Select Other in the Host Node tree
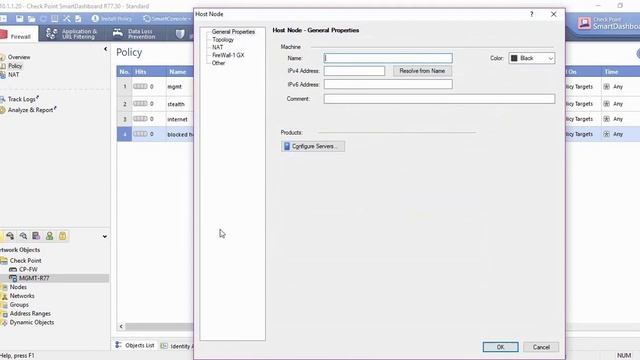Image resolution: width=640 pixels, height=360 pixels. coord(218,63)
